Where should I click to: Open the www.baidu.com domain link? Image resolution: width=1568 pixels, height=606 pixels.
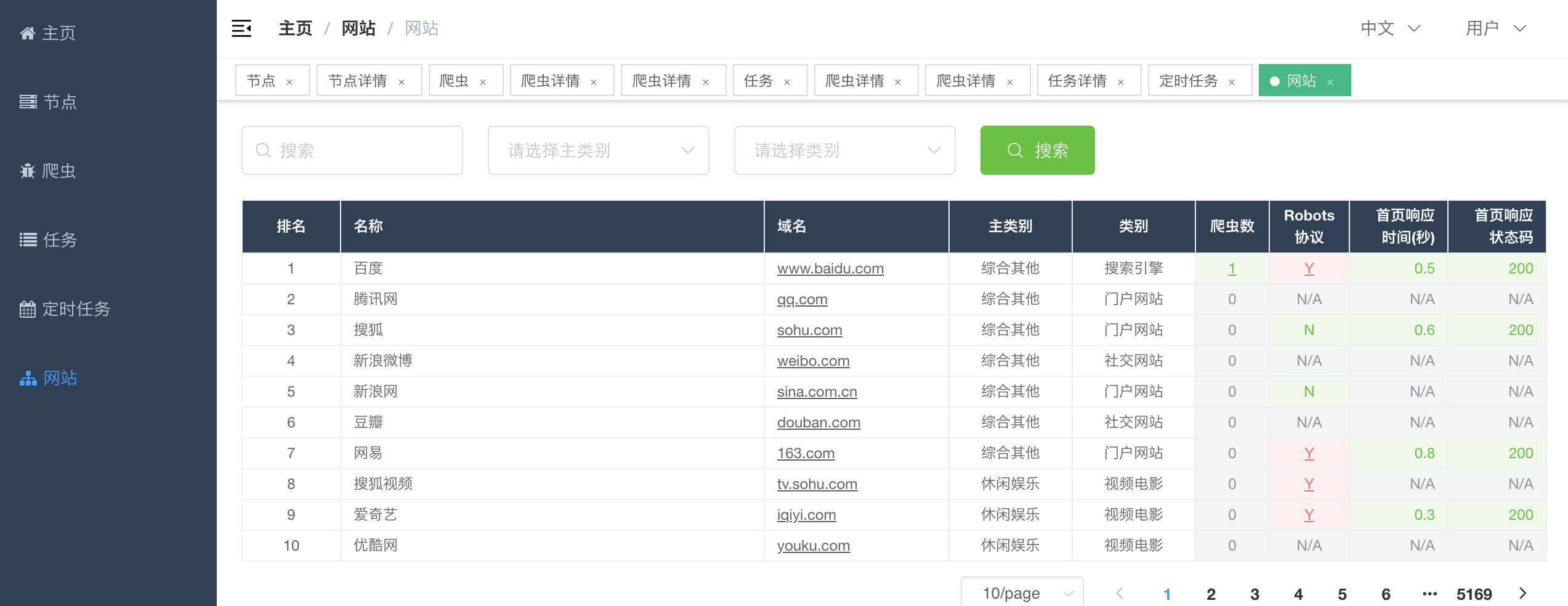click(x=830, y=269)
